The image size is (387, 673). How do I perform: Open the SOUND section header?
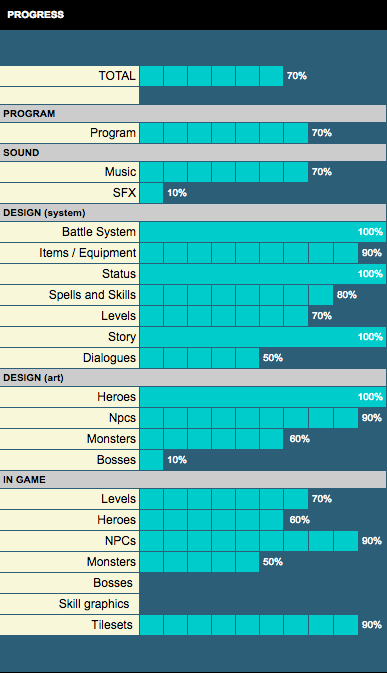(193, 153)
